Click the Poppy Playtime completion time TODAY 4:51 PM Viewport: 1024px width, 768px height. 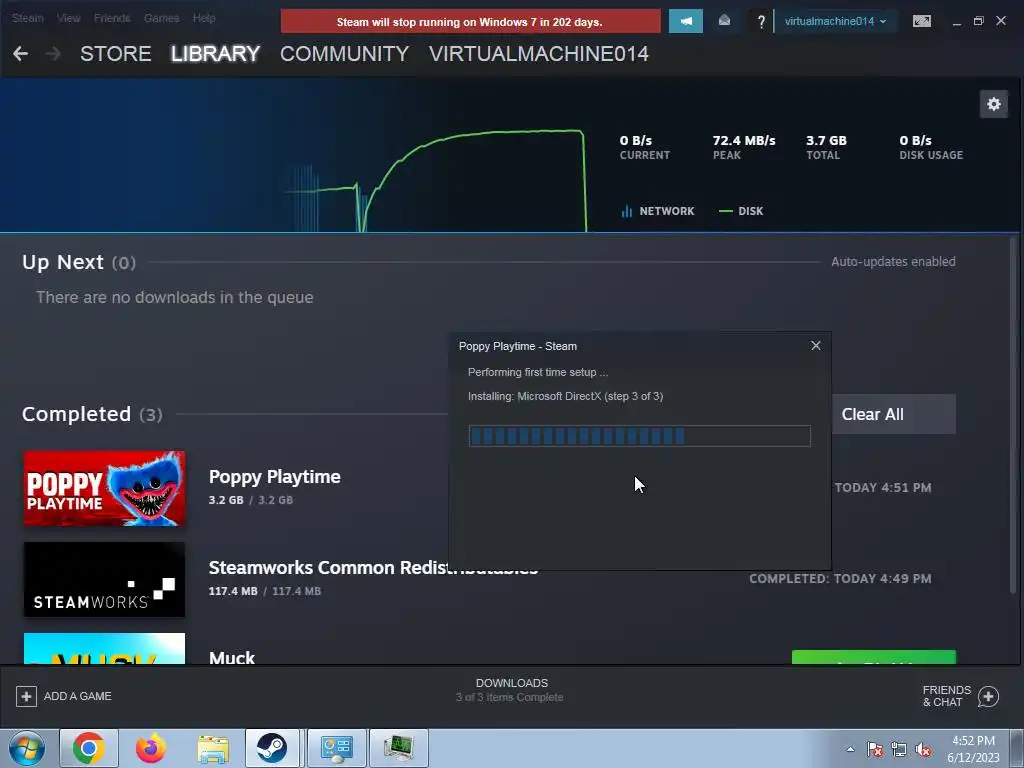[883, 487]
